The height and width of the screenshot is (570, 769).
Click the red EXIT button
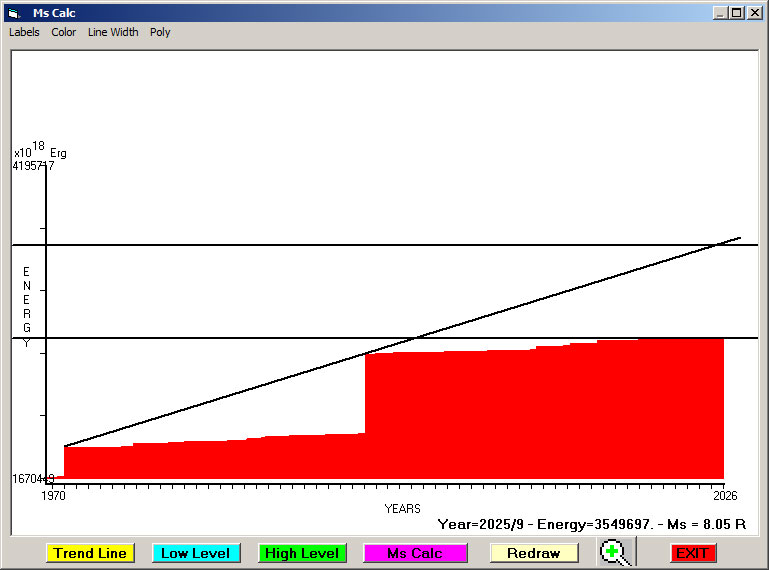point(692,553)
